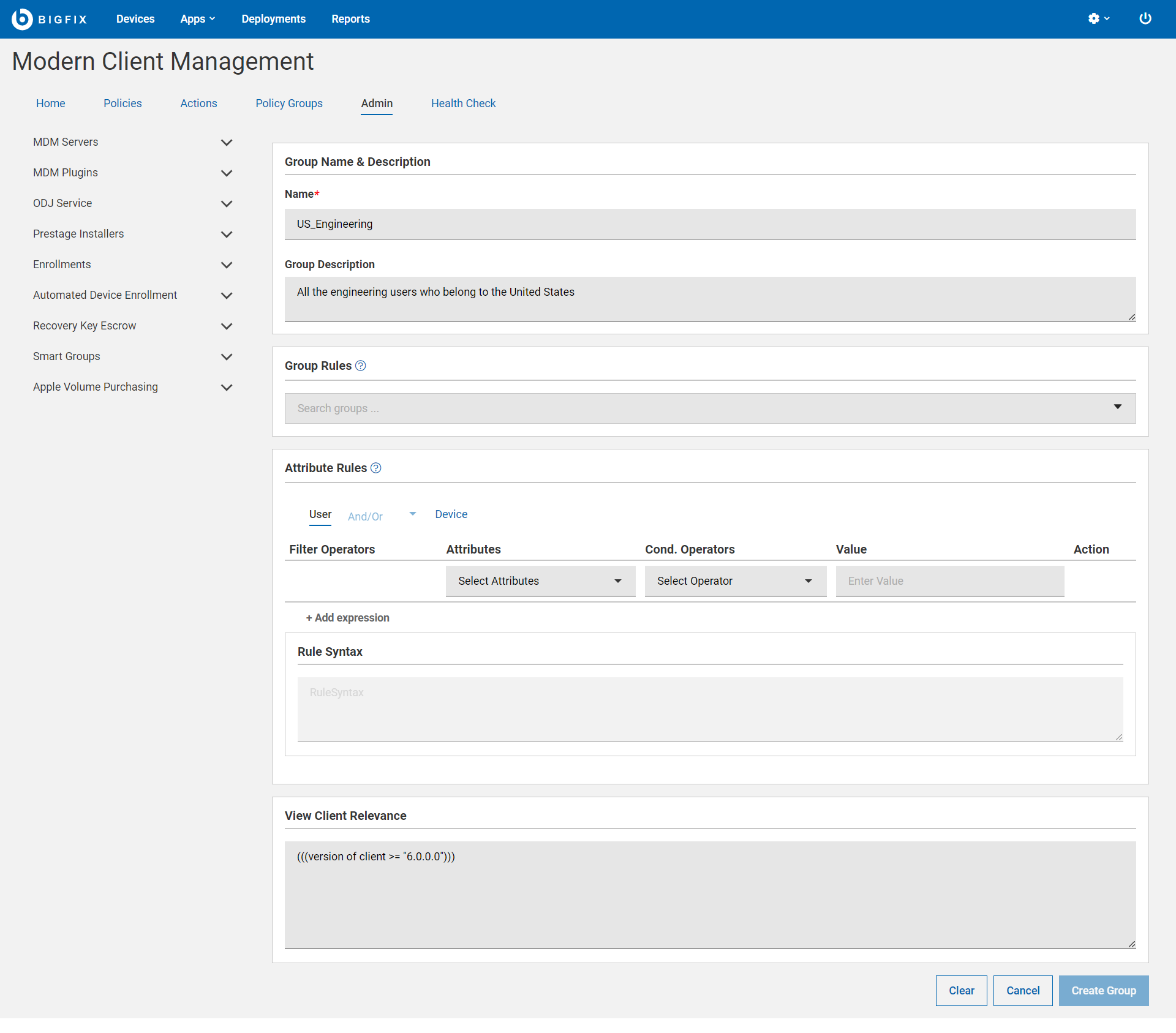
Task: Click Rule Syntax textarea resize grip
Action: (1118, 737)
